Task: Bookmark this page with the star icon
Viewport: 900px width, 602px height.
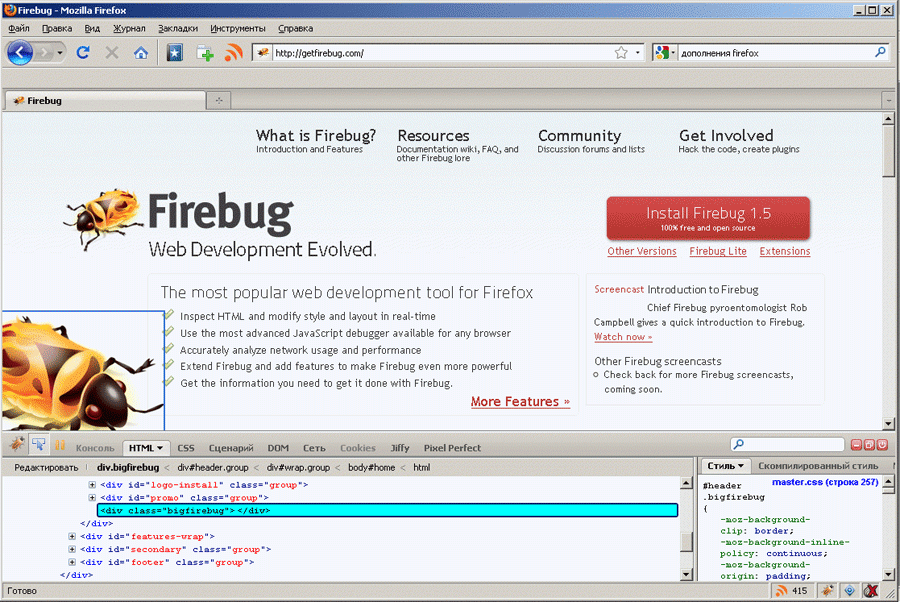Action: [621, 53]
